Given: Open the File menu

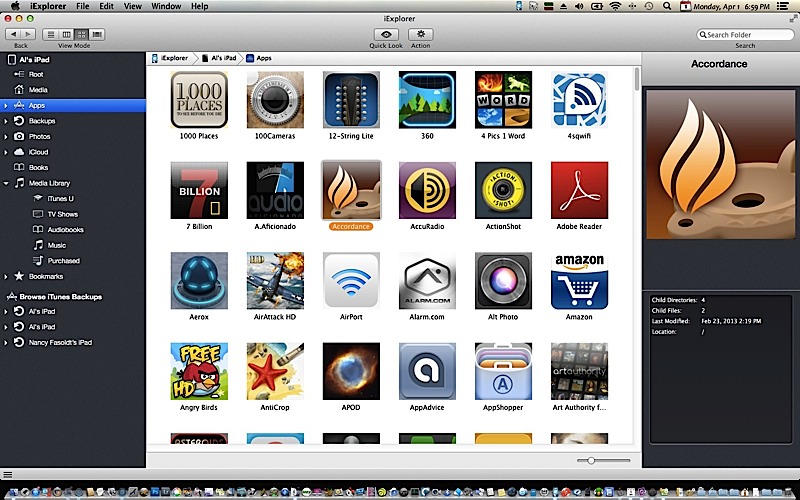Looking at the screenshot, I should click(x=82, y=6).
